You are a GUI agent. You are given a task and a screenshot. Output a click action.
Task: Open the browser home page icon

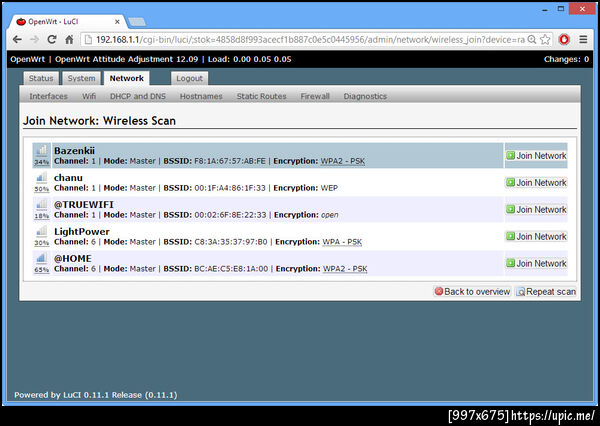[x=69, y=39]
